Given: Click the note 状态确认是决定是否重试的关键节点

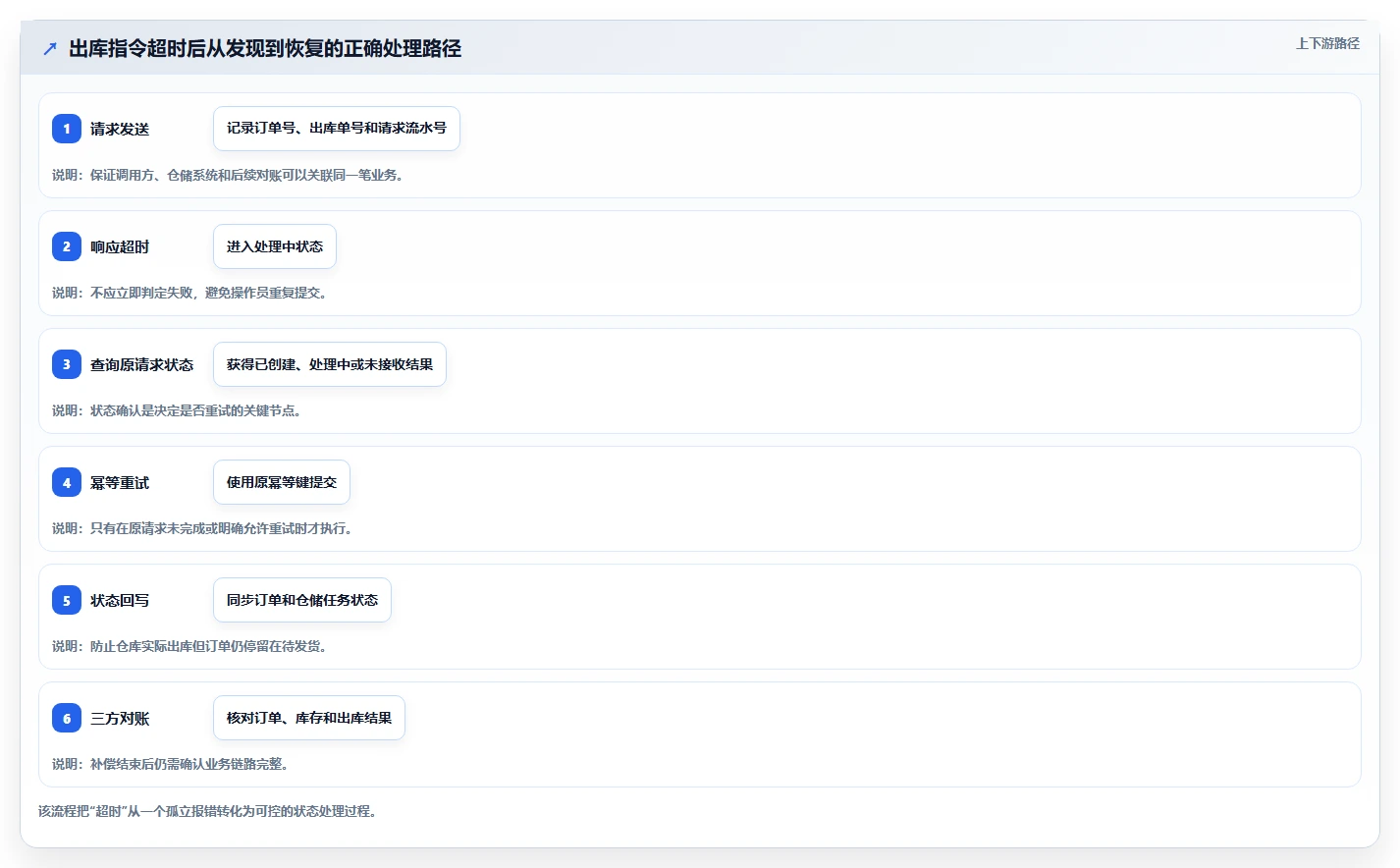Looking at the screenshot, I should point(177,410).
